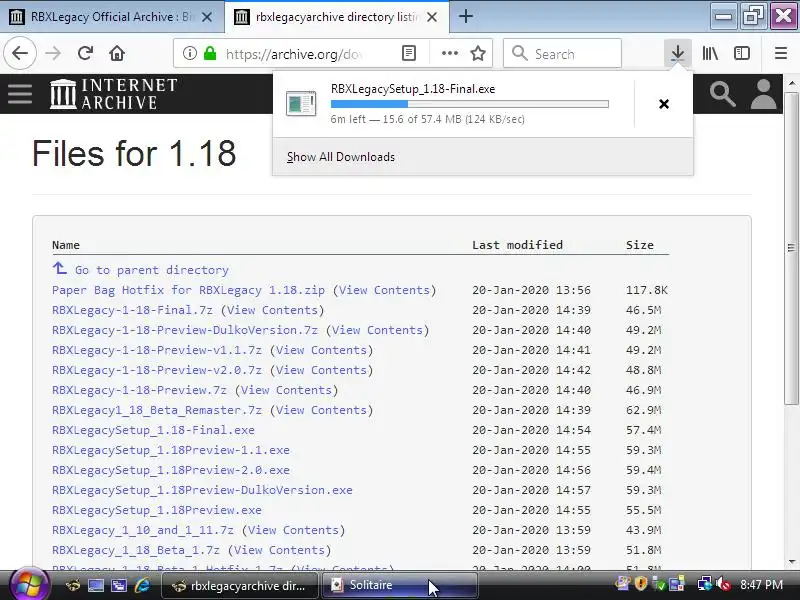The height and width of the screenshot is (600, 800).
Task: Go back to the previous page
Action: coord(20,53)
